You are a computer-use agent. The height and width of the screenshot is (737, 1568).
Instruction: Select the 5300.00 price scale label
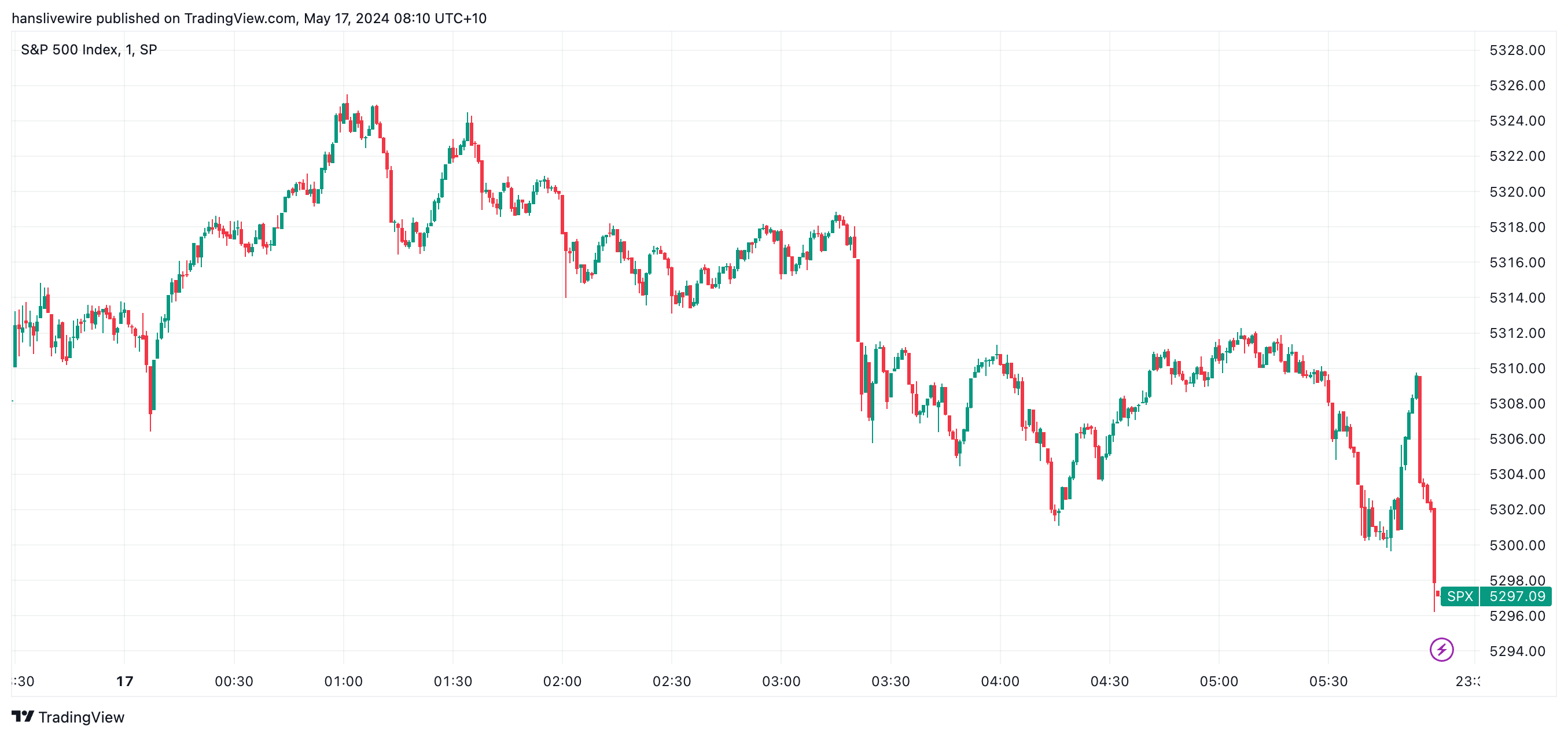1517,545
